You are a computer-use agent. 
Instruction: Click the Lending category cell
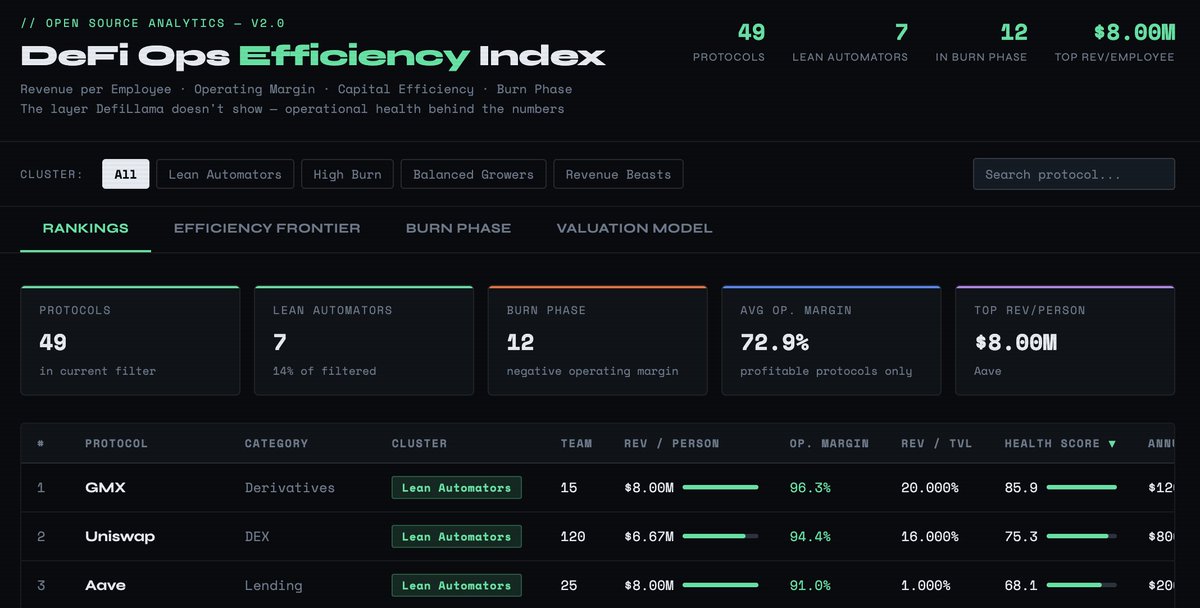point(274,585)
